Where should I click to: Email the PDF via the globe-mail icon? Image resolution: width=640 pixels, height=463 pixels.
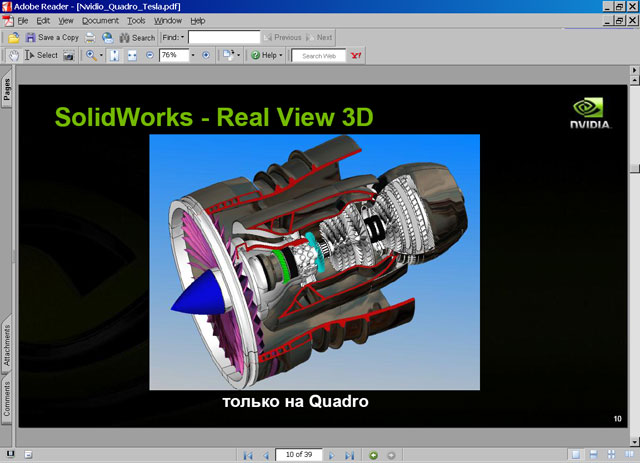pyautogui.click(x=107, y=38)
